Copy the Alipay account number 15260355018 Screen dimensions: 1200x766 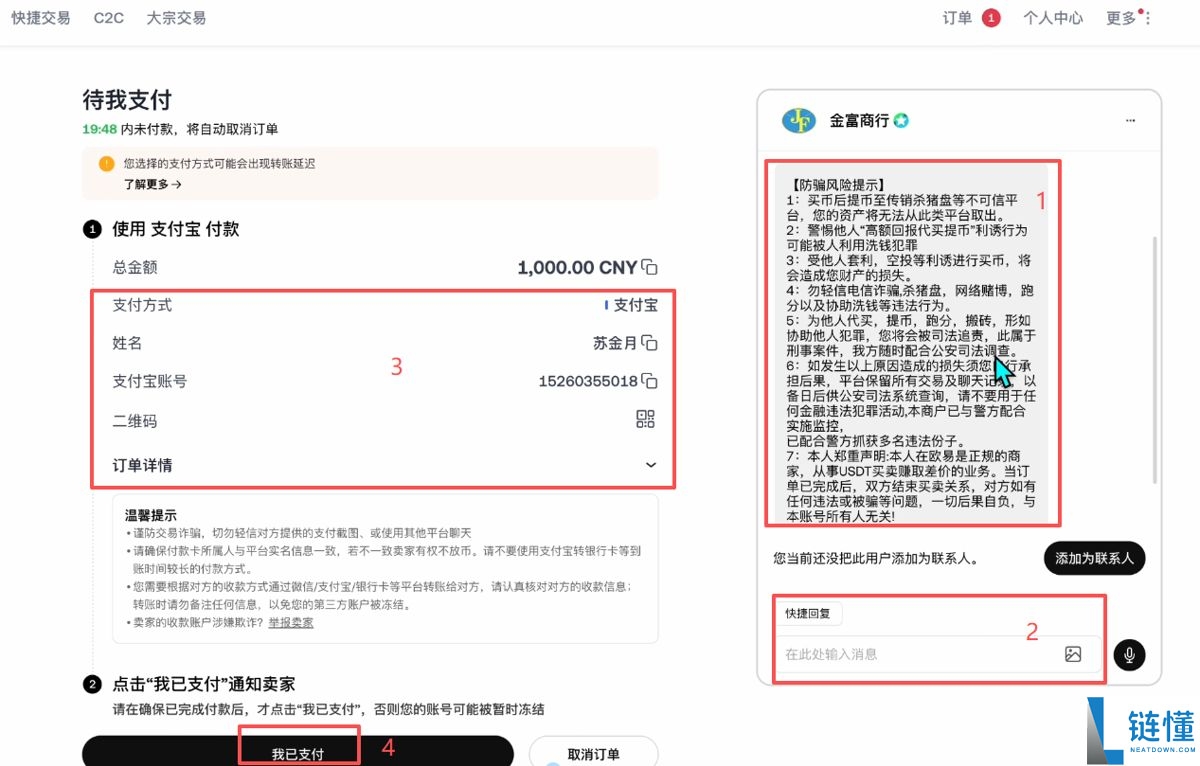coord(649,381)
